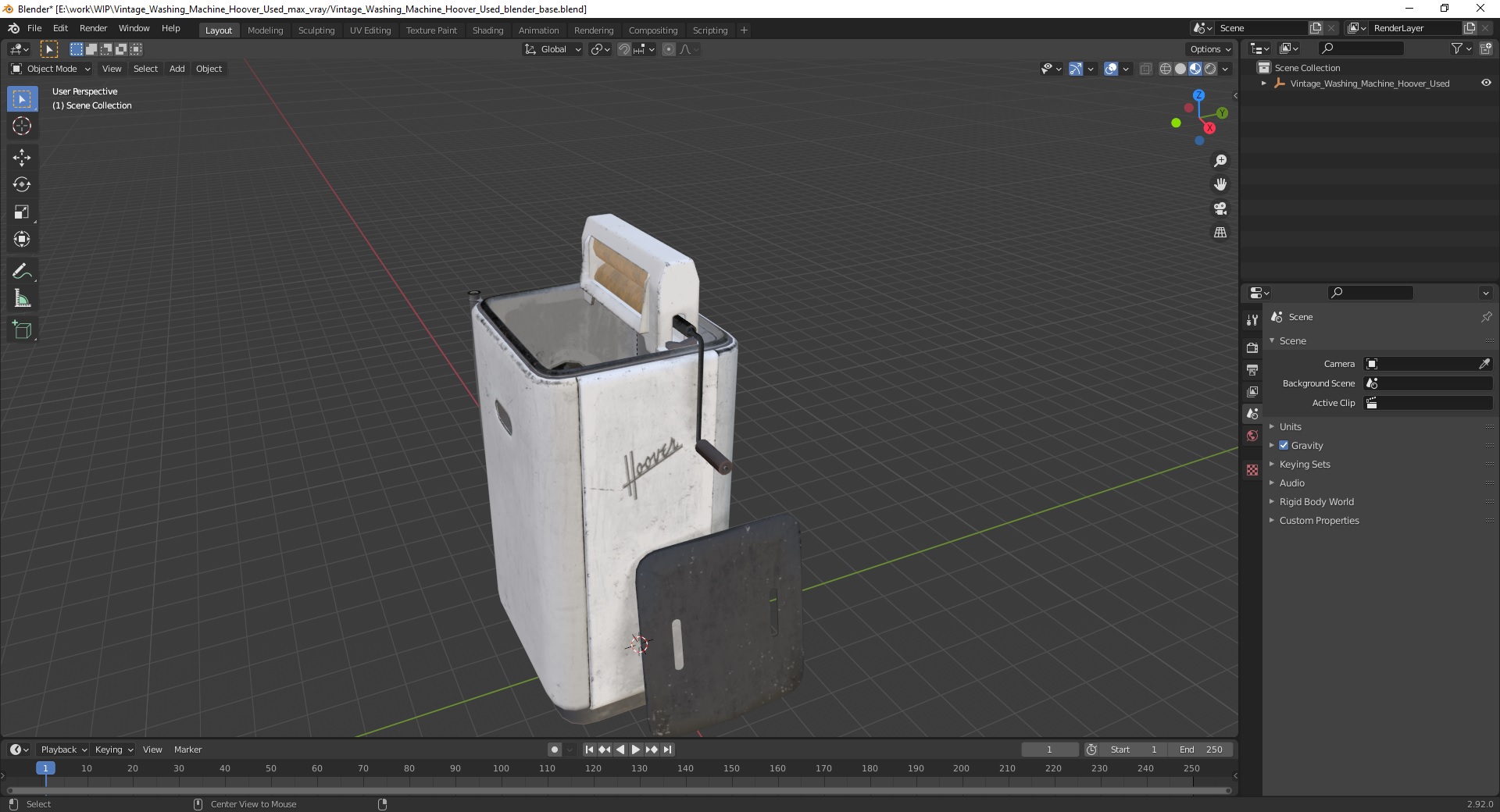Open the View Layer properties tab
Viewport: 1500px width, 812px height.
tap(1252, 391)
